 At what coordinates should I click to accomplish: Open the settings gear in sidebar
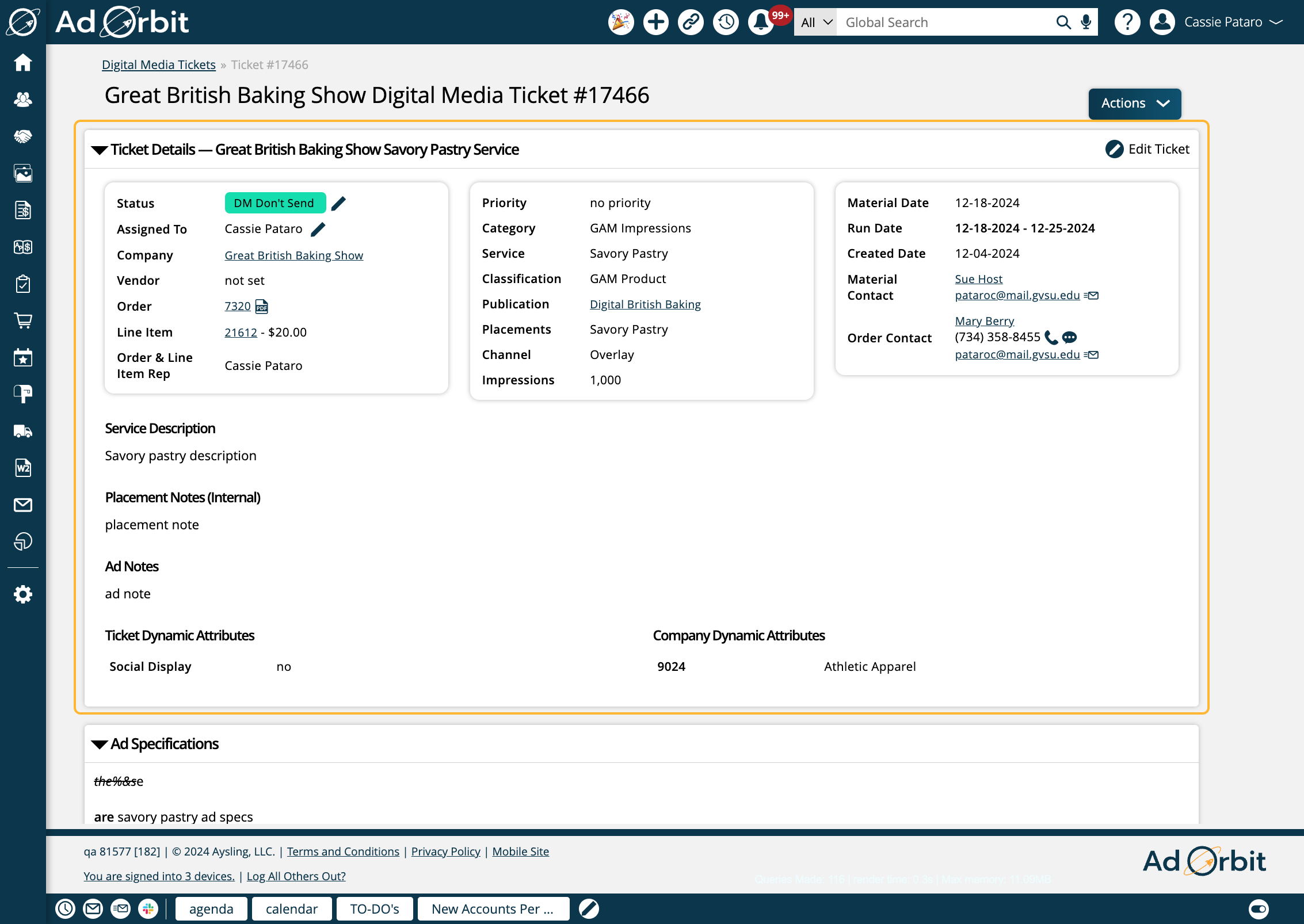pyautogui.click(x=23, y=594)
